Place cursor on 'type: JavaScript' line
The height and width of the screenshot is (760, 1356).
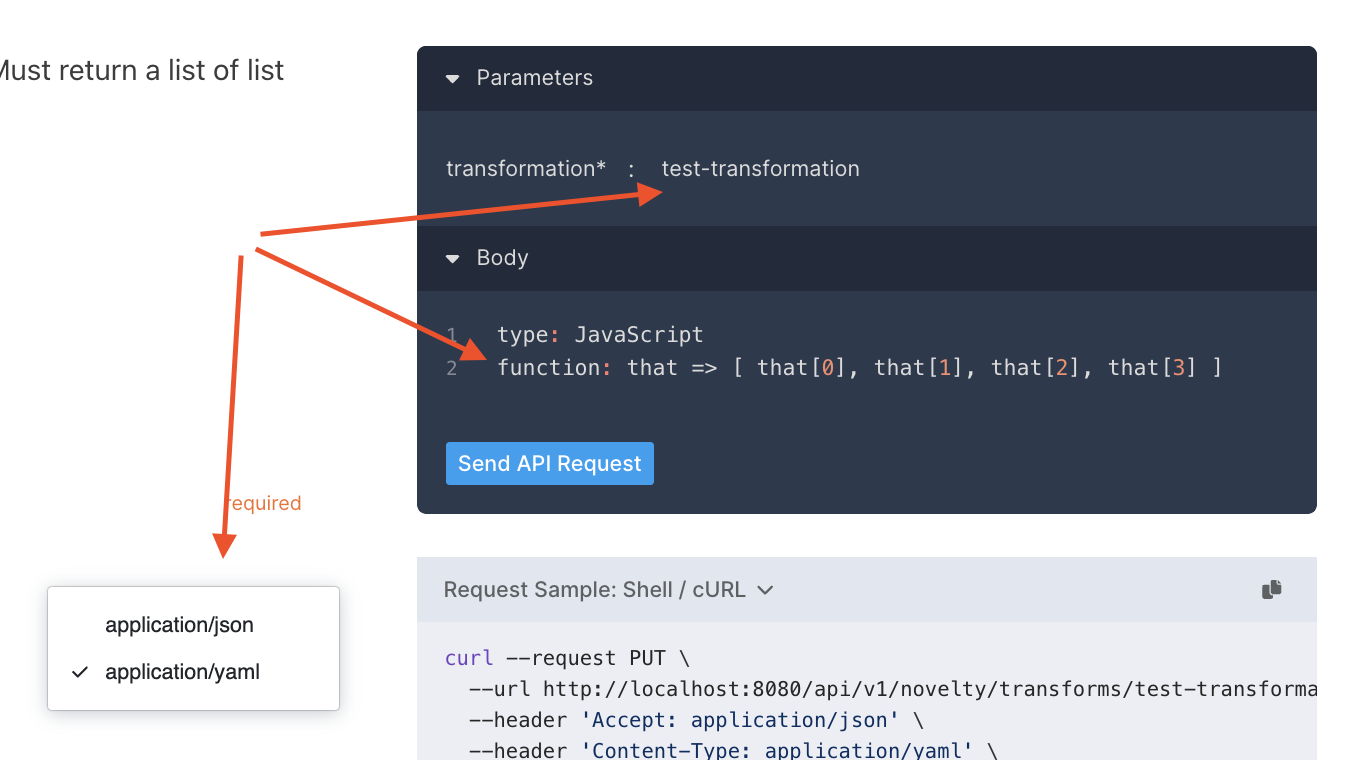click(600, 335)
